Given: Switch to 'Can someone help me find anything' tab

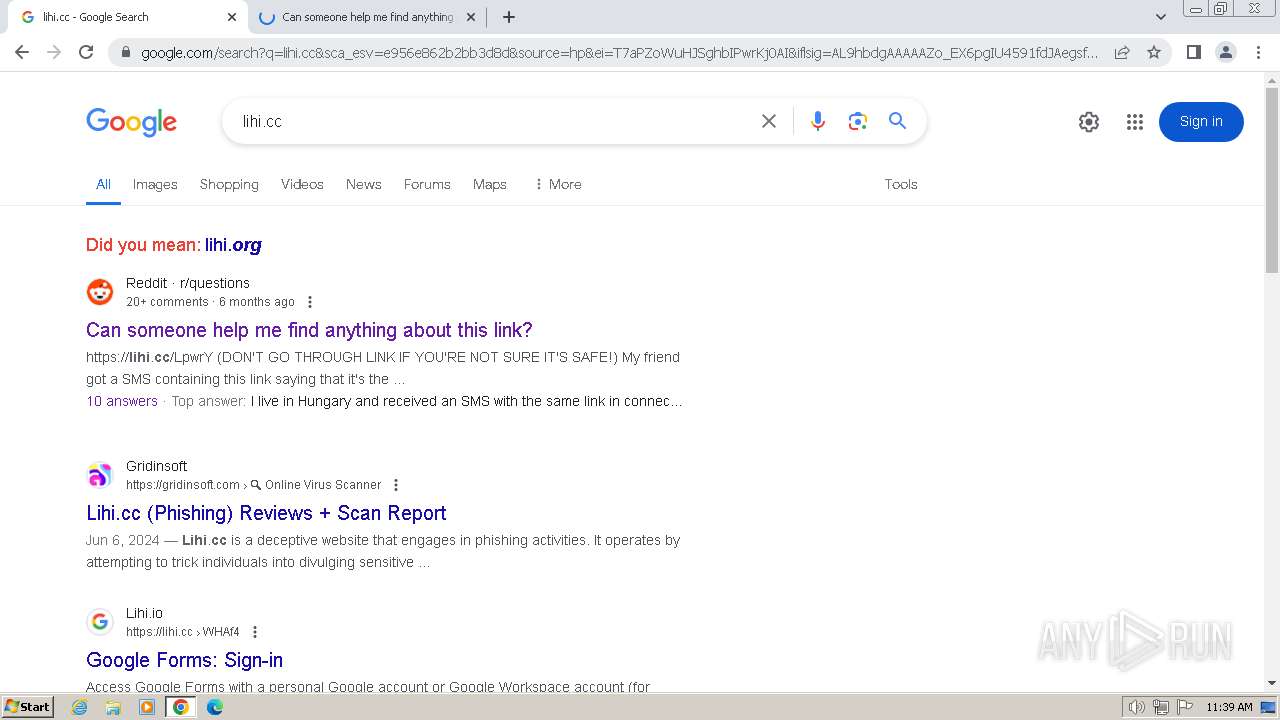Looking at the screenshot, I should coord(366,17).
